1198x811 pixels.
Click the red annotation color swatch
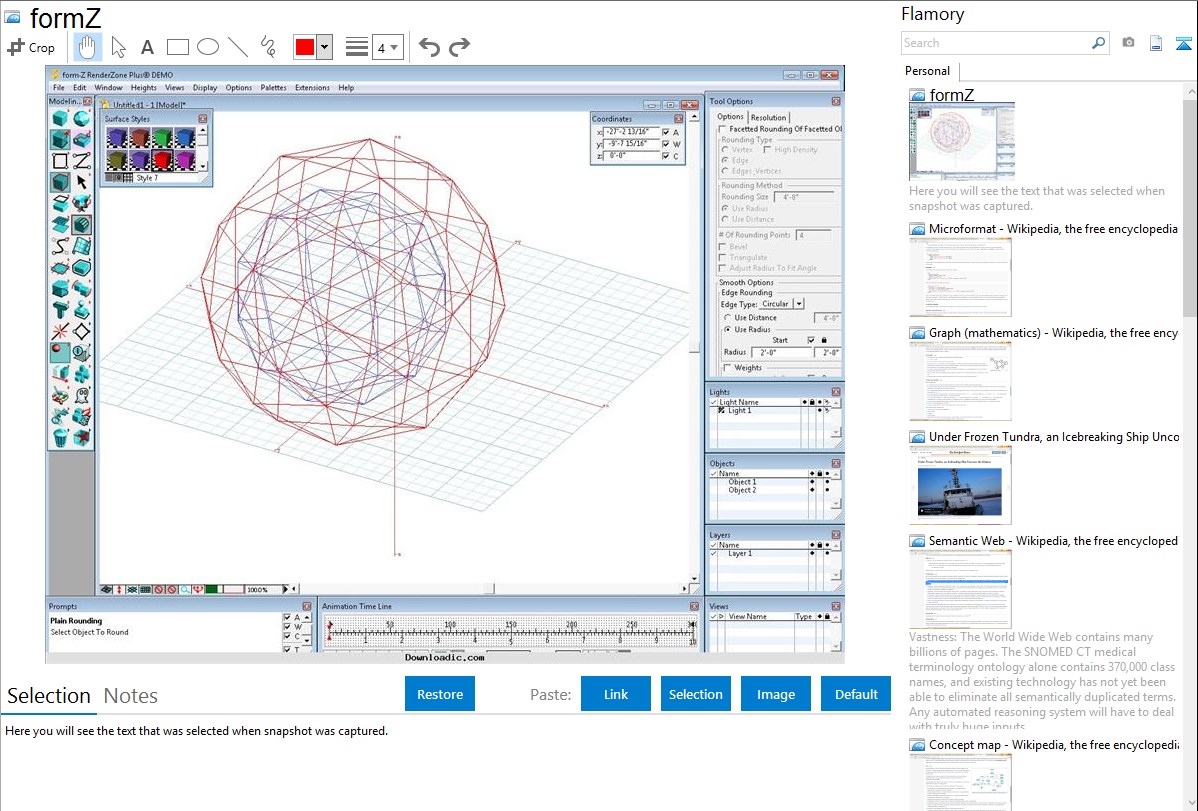click(305, 47)
